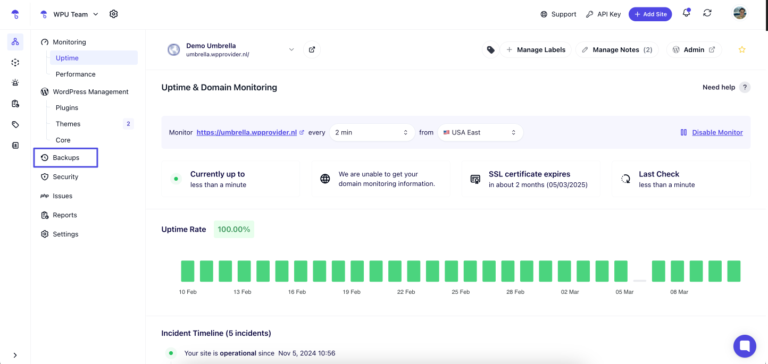The height and width of the screenshot is (364, 768).
Task: Open the umbrella.wpprovider.nl monitor link
Action: [x=247, y=132]
